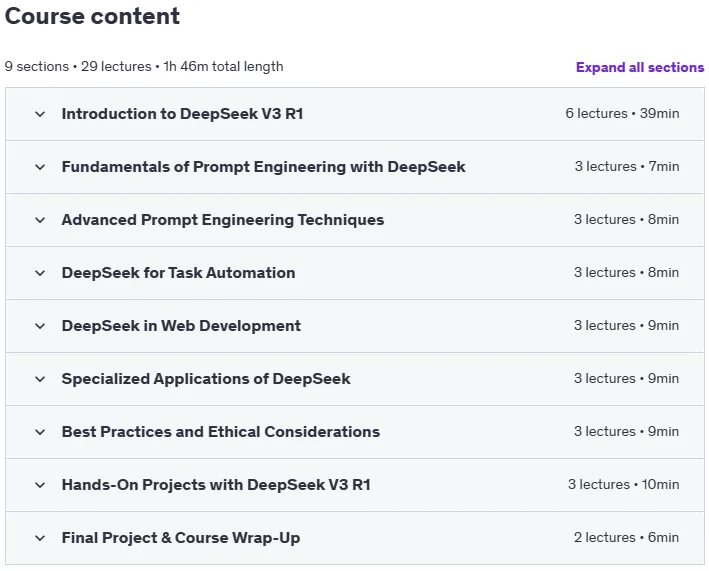
Task: Expand chevron beside DeepSeek for Task Automation
Action: (x=40, y=273)
